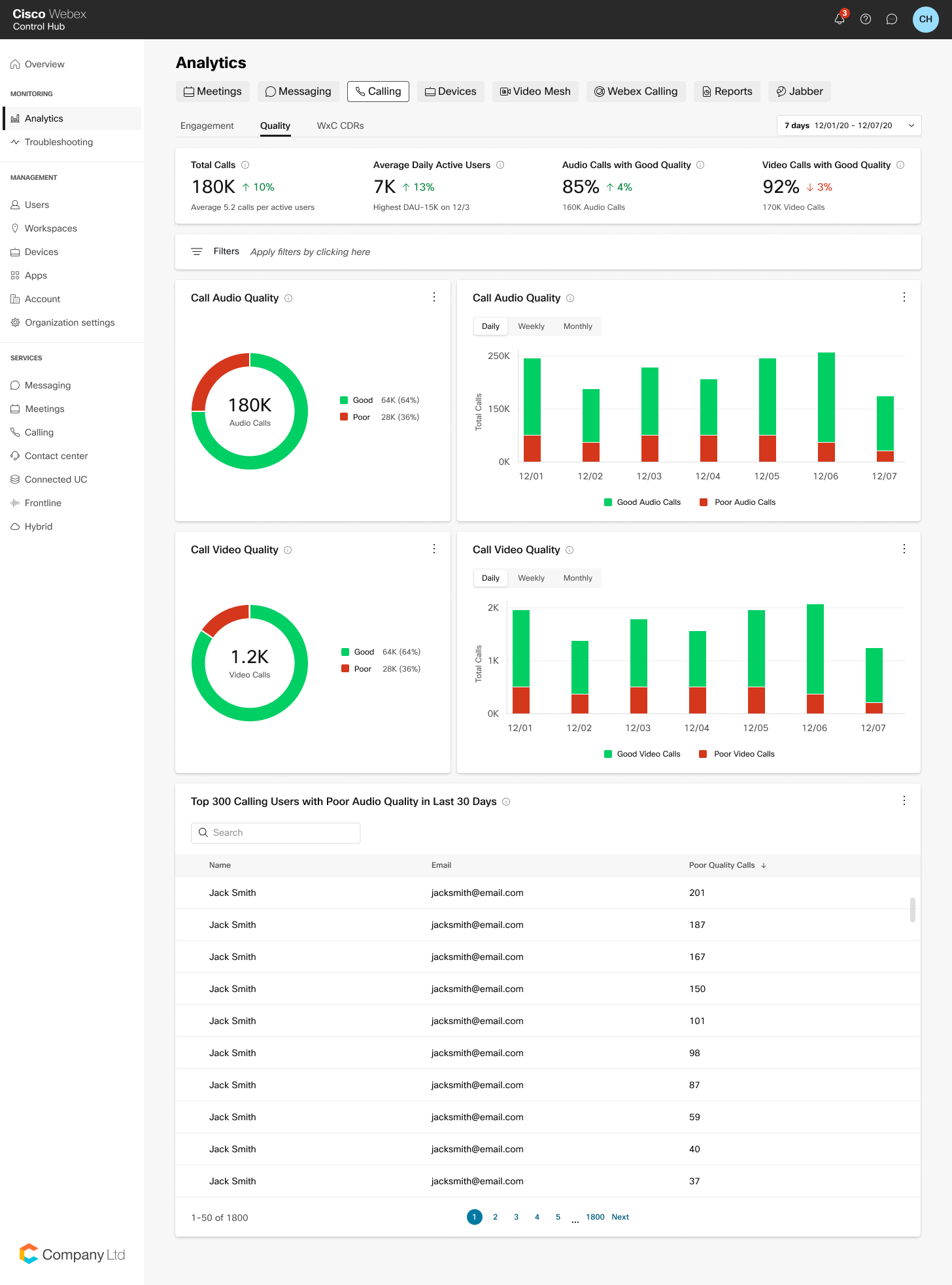Open the 7 days date range dropdown
This screenshot has width=952, height=1285.
pos(849,126)
